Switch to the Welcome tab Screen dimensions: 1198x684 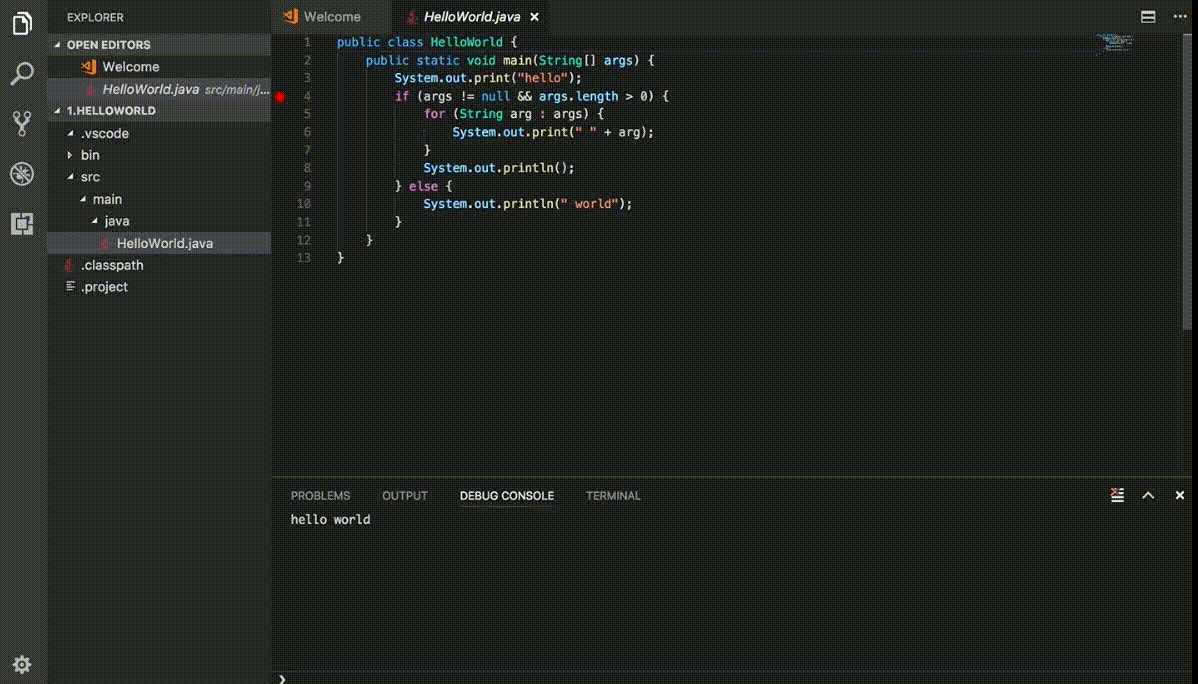point(331,16)
